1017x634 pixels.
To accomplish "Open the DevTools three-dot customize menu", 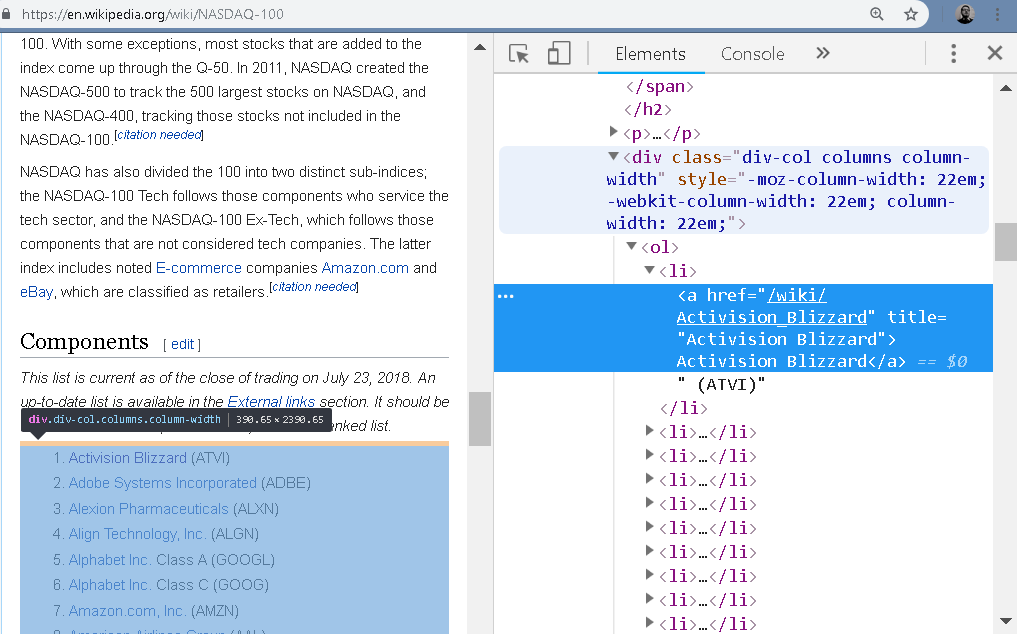I will [x=953, y=53].
